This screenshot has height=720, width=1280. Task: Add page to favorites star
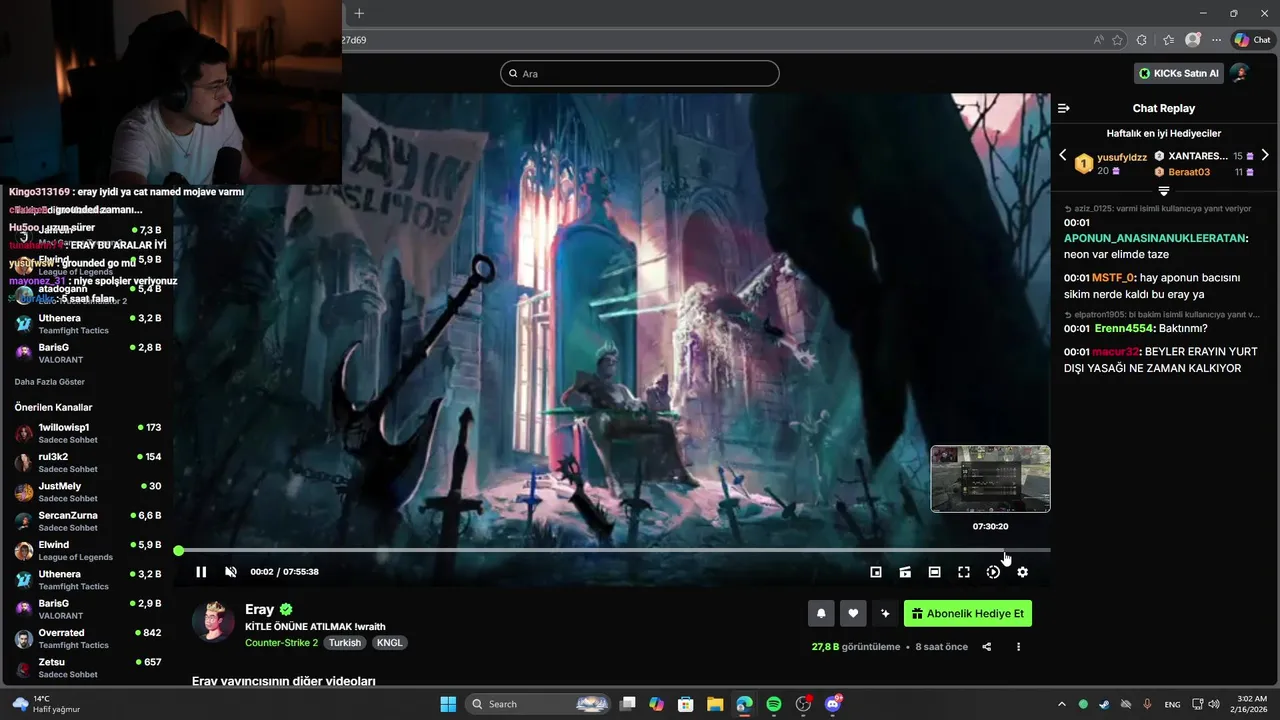1117,40
